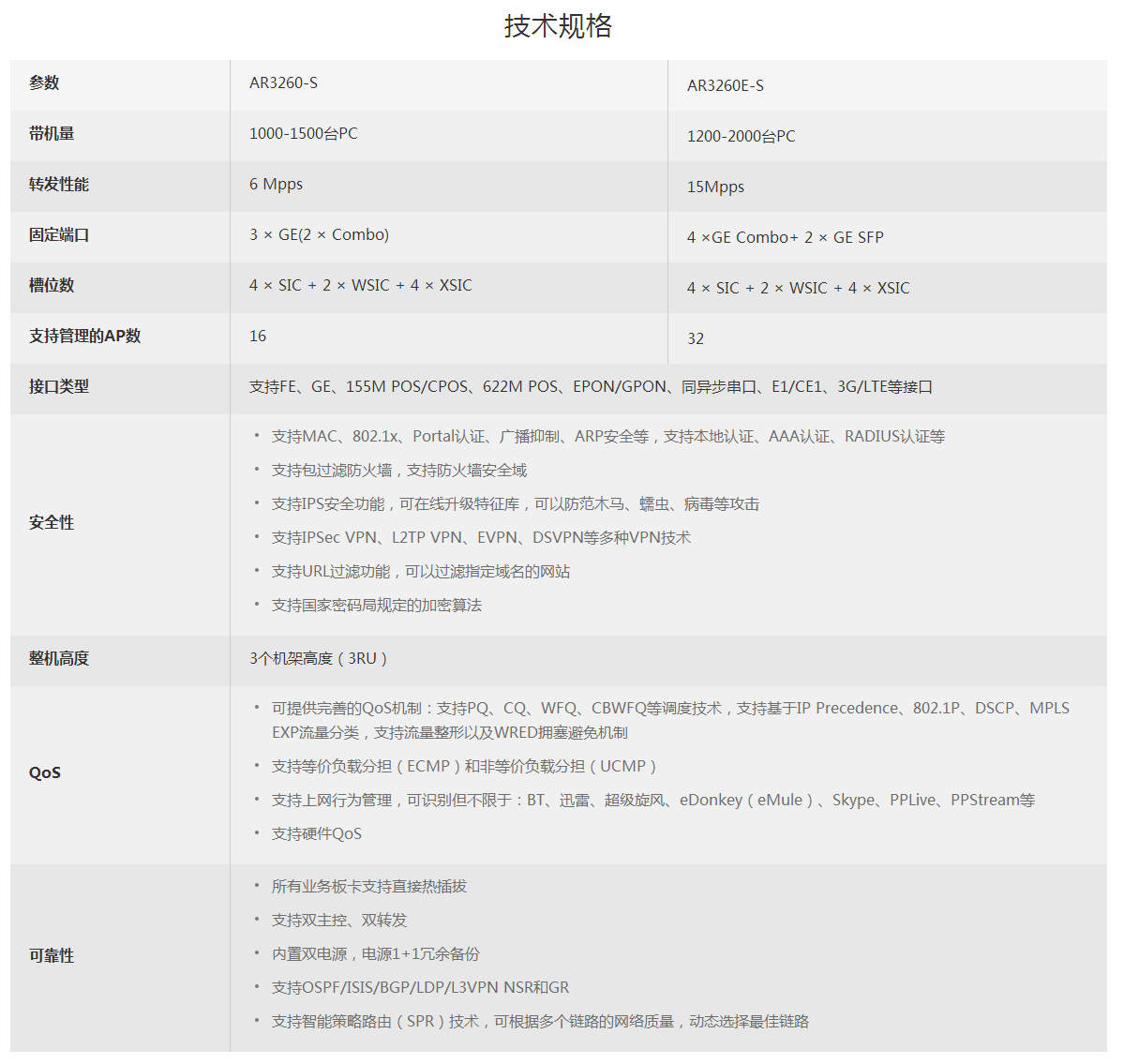Click the 6 Mpps value

pos(276,185)
